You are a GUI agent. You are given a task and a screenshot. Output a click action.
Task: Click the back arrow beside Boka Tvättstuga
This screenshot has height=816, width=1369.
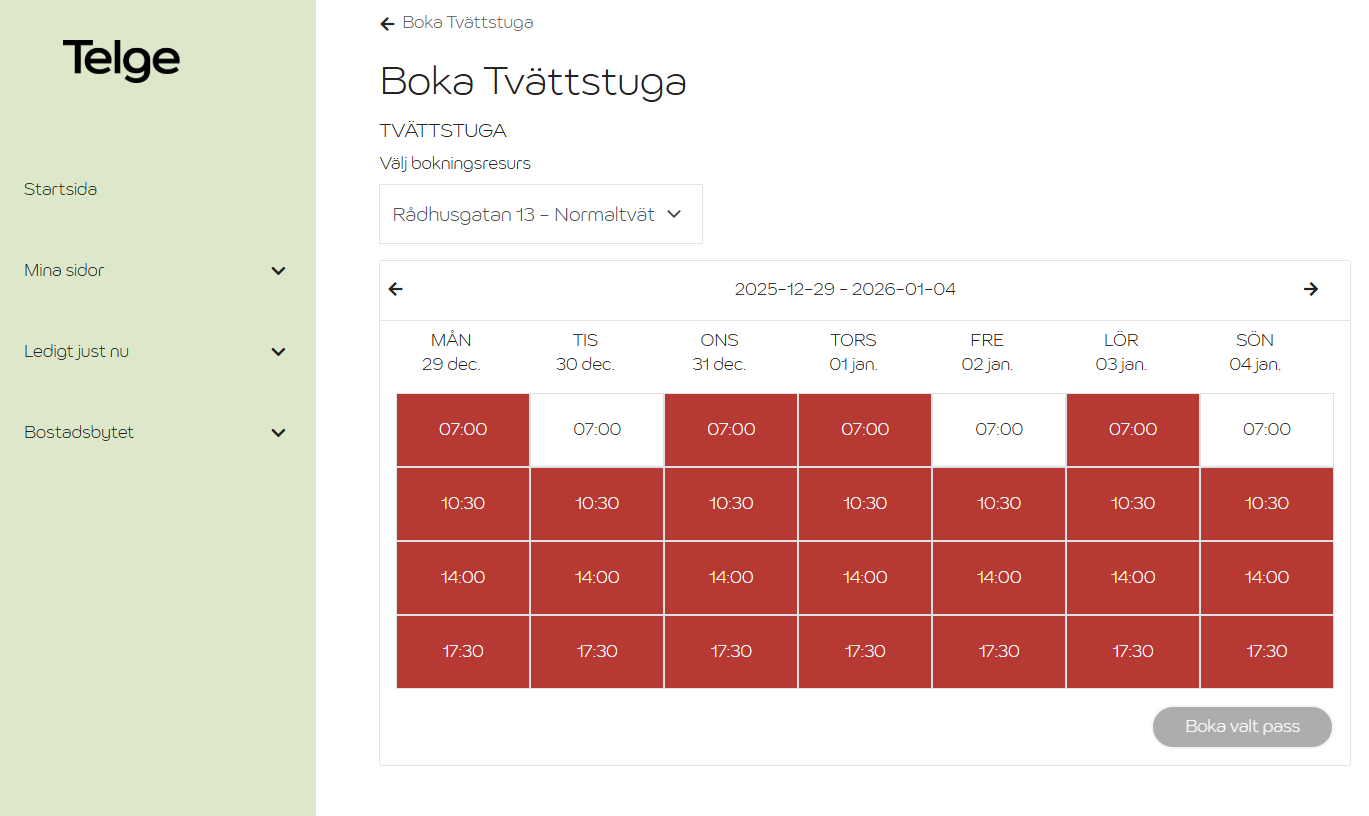tap(388, 24)
